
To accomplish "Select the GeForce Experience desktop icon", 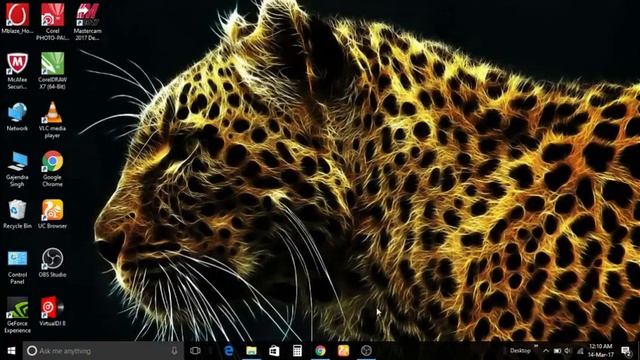I will pyautogui.click(x=17, y=315).
